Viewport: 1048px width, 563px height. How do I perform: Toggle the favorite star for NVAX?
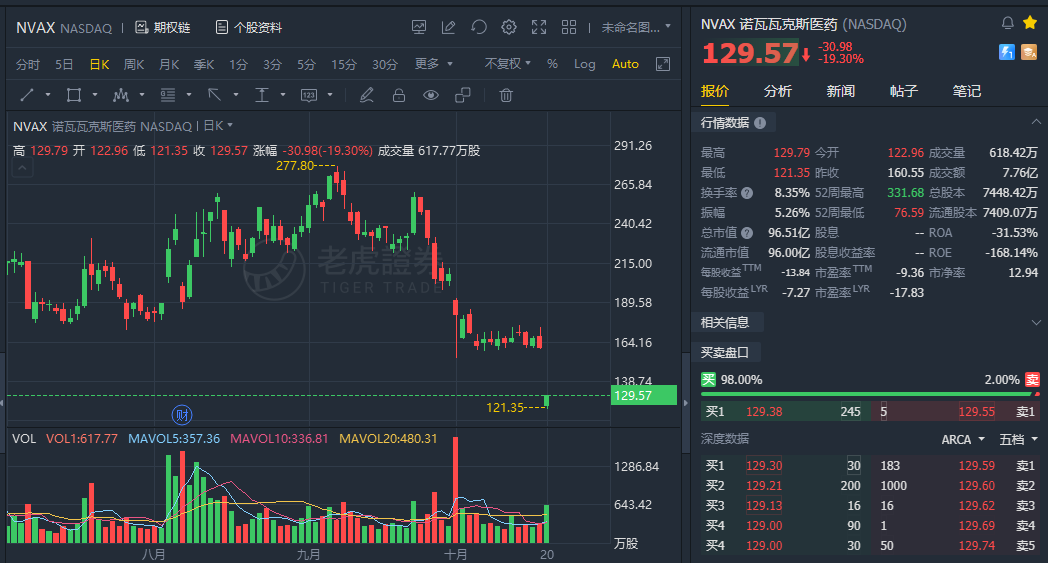(x=1030, y=23)
